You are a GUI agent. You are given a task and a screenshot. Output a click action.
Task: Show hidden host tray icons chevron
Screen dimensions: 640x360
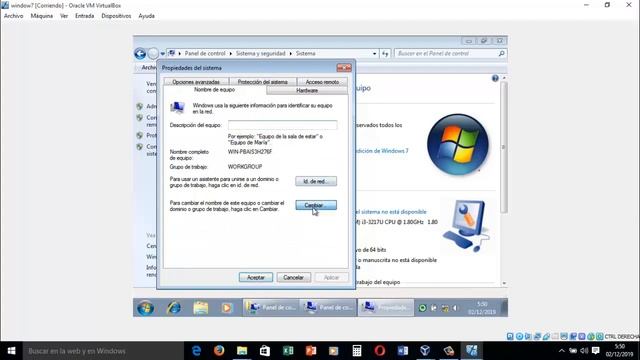[562, 351]
